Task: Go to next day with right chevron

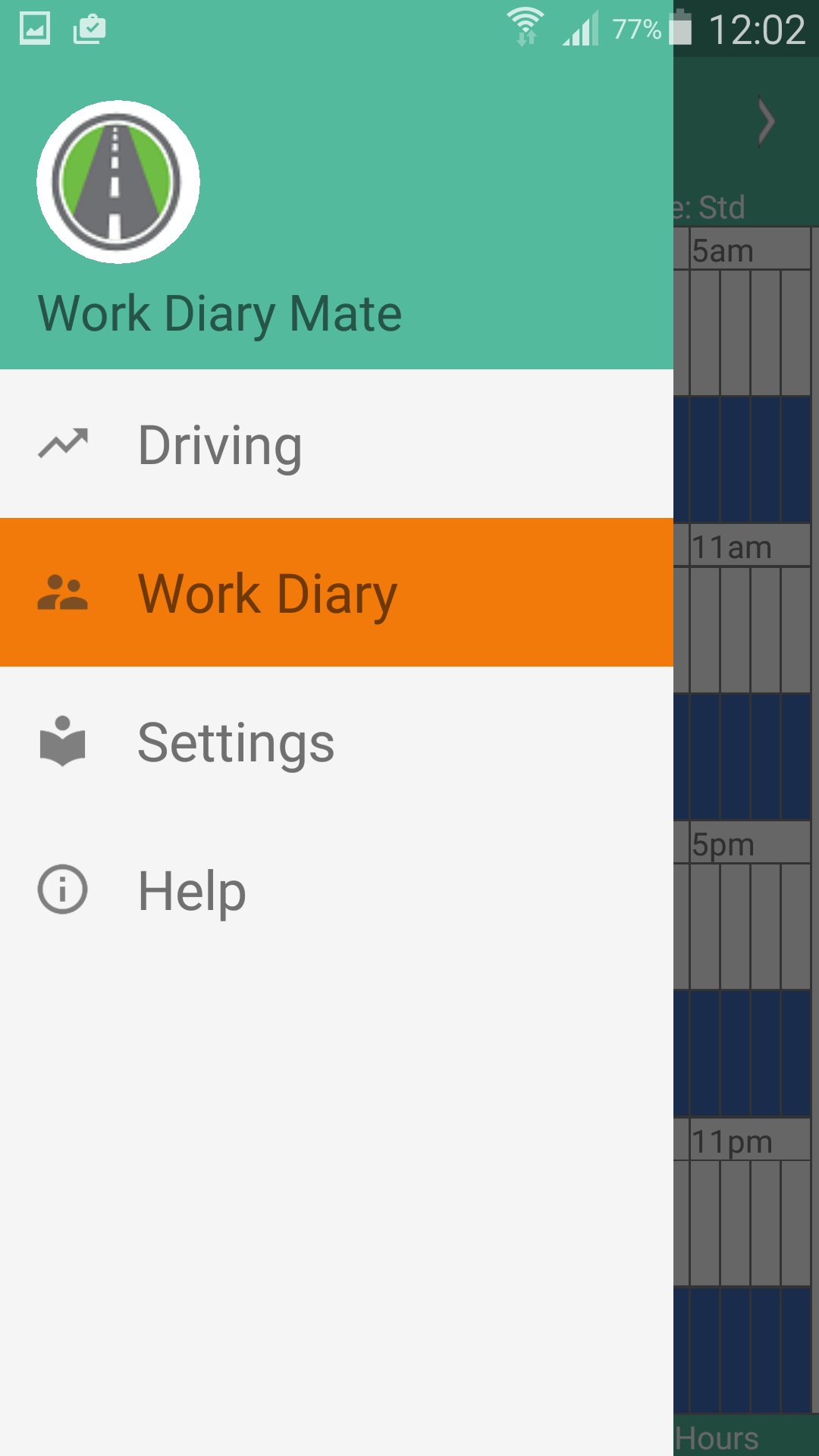Action: tap(767, 121)
